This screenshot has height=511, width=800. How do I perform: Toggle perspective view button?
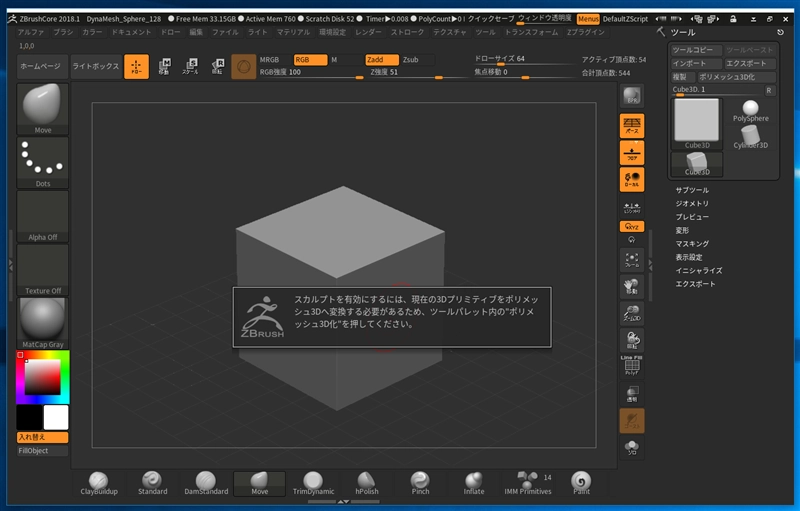point(632,126)
